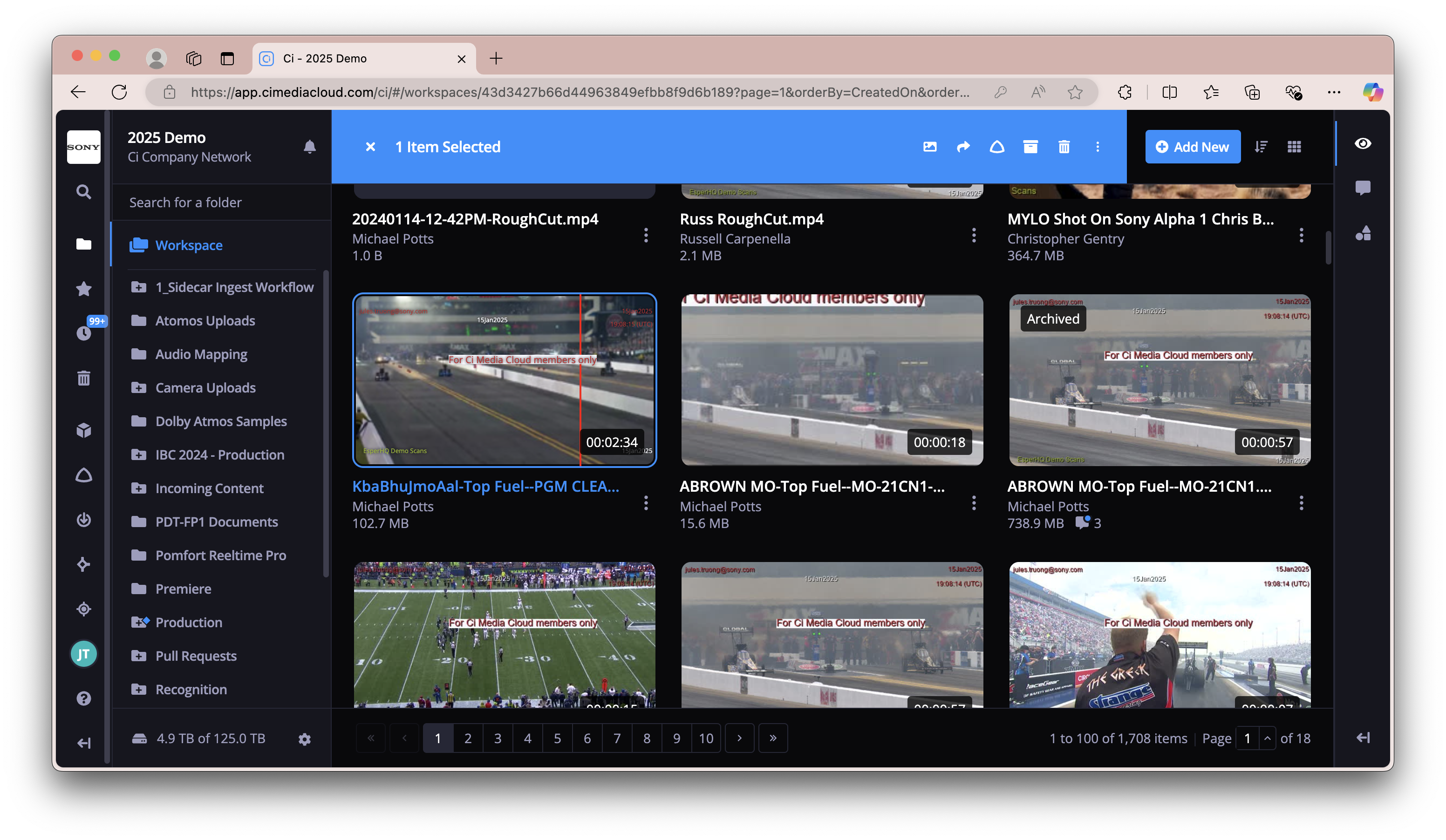Click the Add New button
The image size is (1446, 840).
click(x=1193, y=147)
